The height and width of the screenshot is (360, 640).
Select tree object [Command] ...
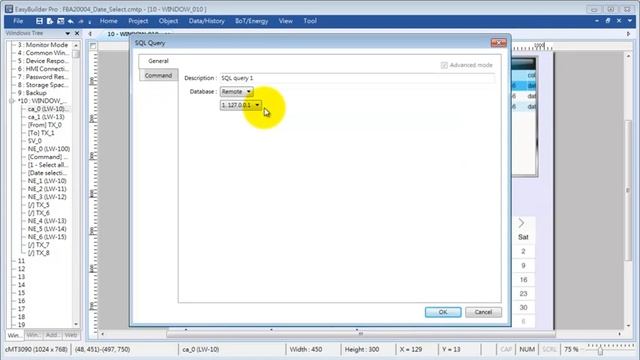(x=48, y=157)
